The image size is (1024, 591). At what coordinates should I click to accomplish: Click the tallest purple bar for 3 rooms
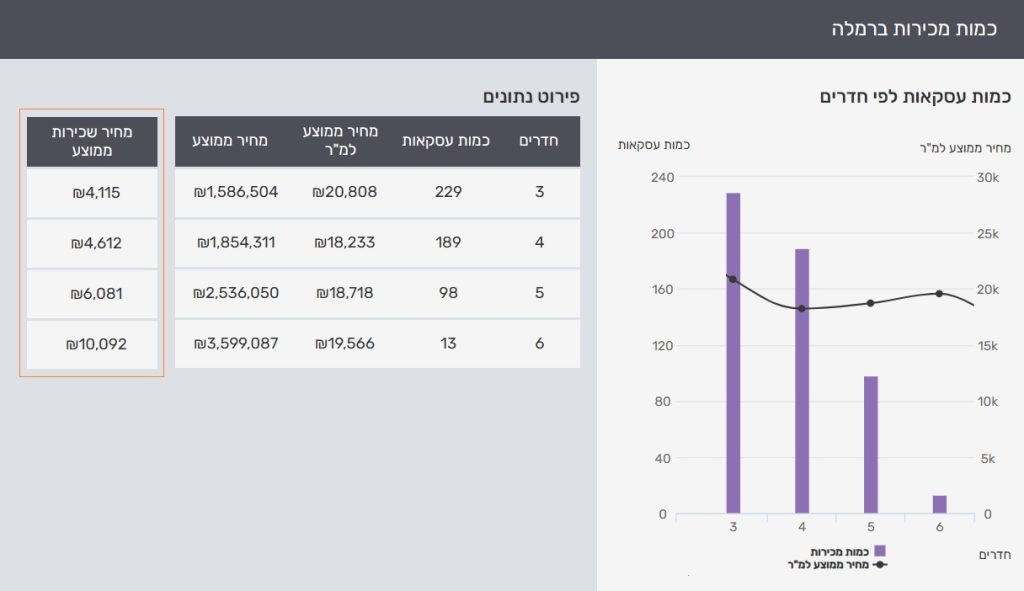pyautogui.click(x=733, y=350)
